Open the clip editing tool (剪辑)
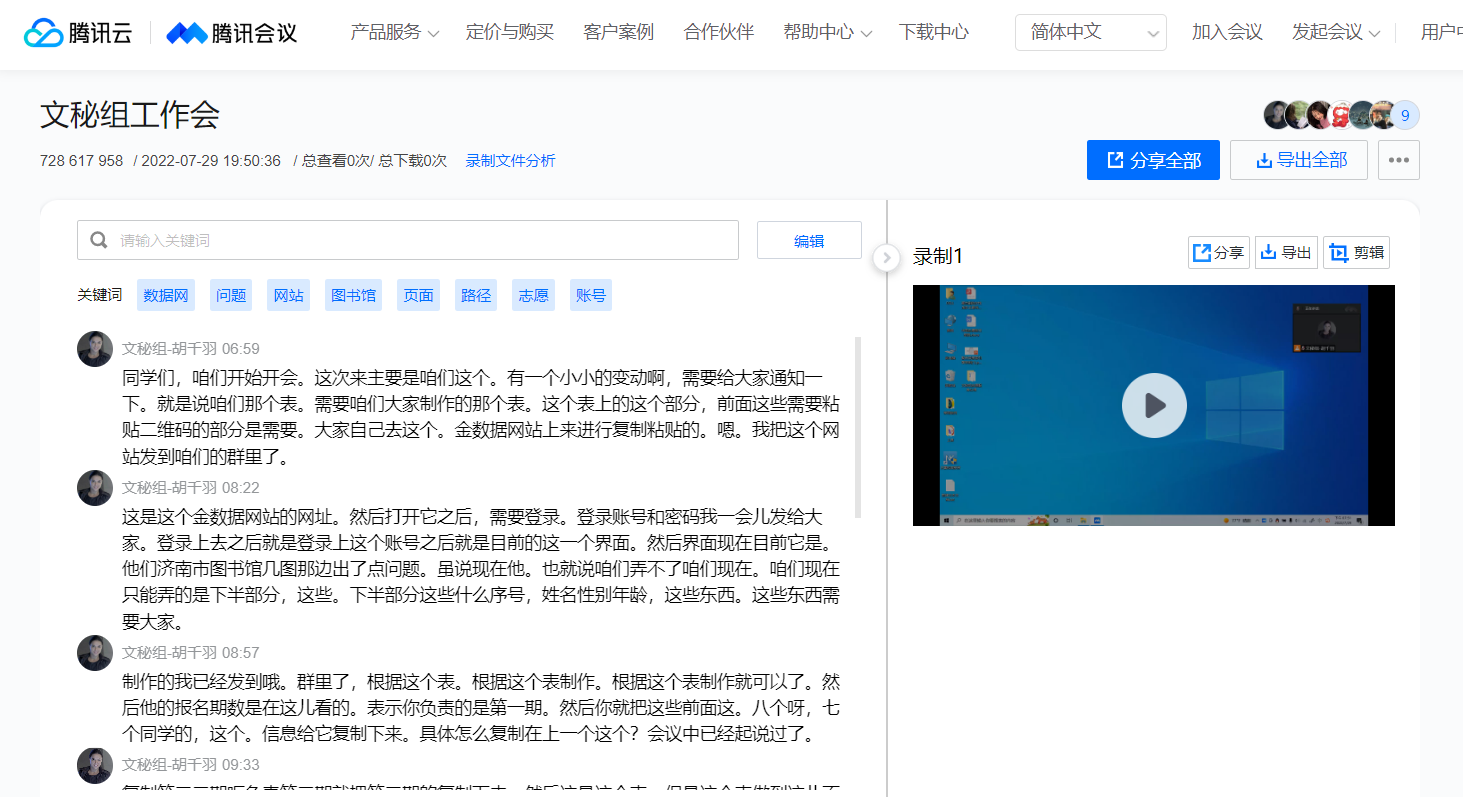Image resolution: width=1463 pixels, height=797 pixels. [x=1356, y=253]
